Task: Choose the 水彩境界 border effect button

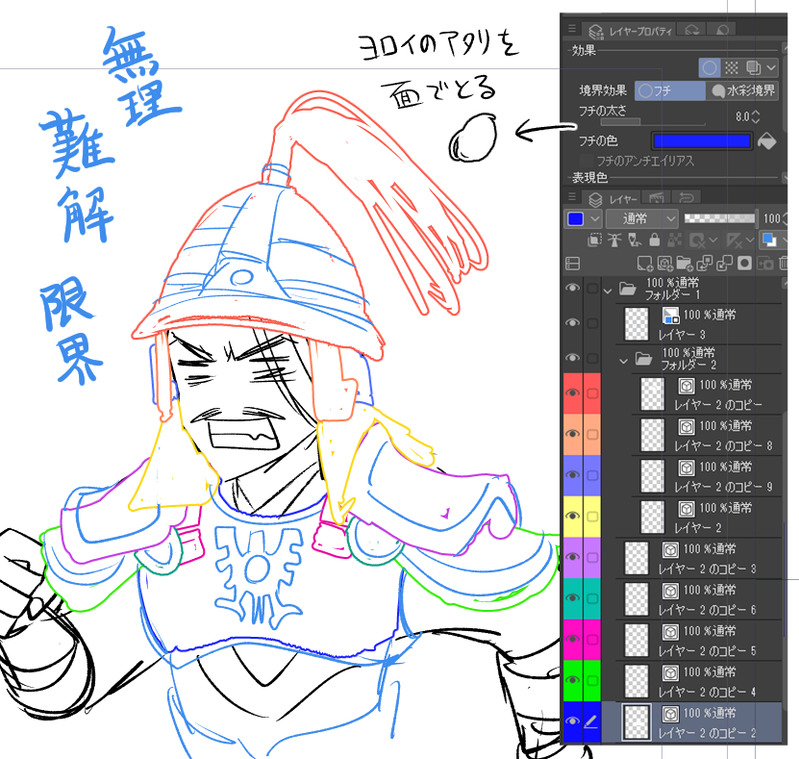Action: coord(743,91)
